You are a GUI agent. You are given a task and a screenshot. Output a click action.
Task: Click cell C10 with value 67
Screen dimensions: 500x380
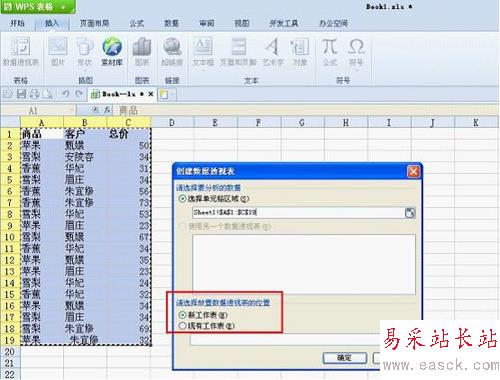129,237
